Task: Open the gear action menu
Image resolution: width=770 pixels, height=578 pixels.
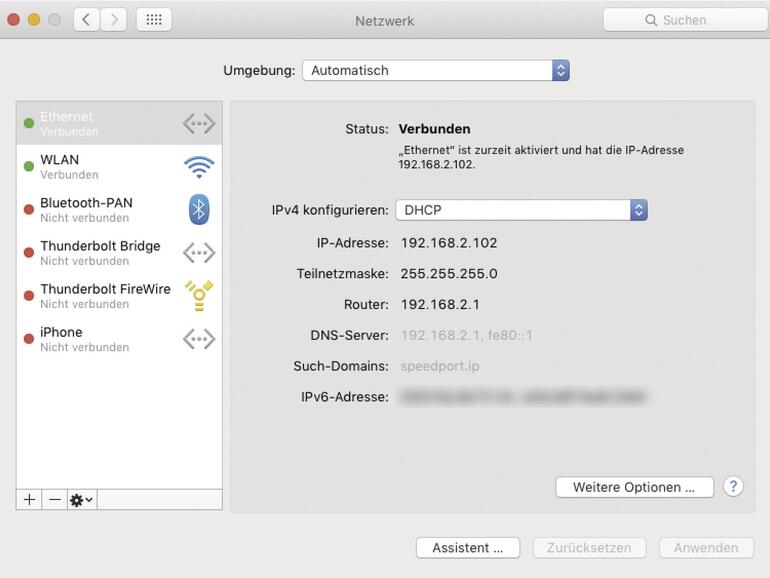Action: coord(82,500)
